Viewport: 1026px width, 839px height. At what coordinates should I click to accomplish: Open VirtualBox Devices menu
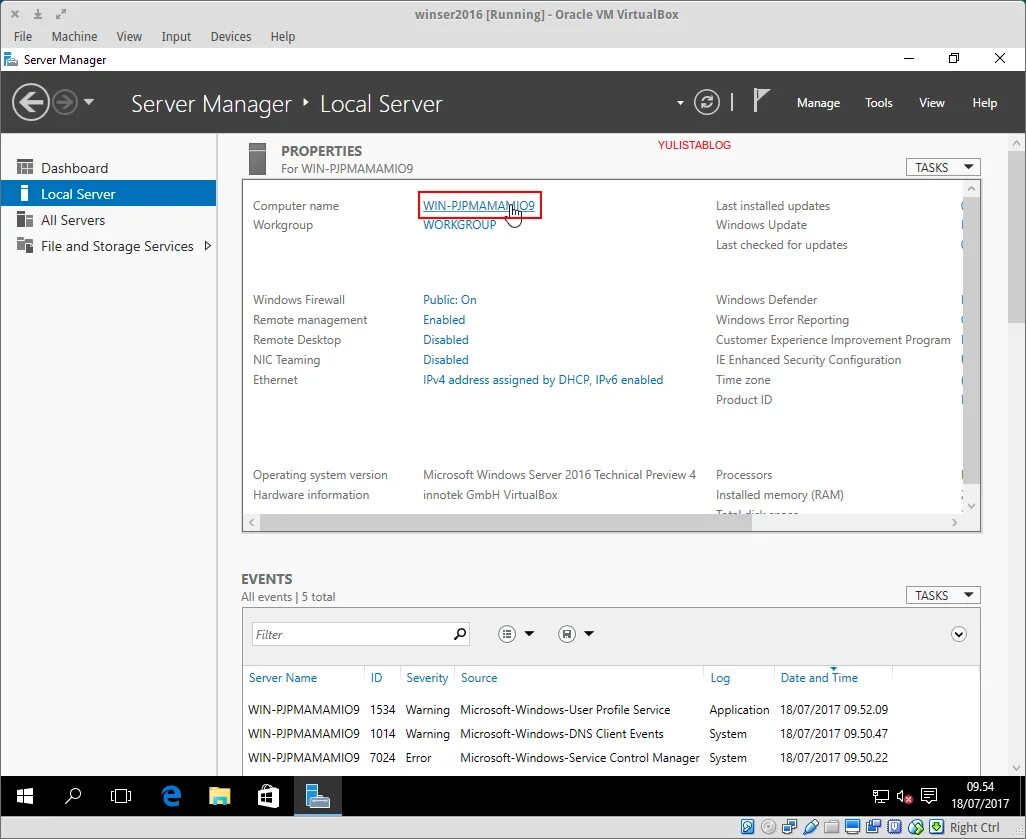point(231,37)
